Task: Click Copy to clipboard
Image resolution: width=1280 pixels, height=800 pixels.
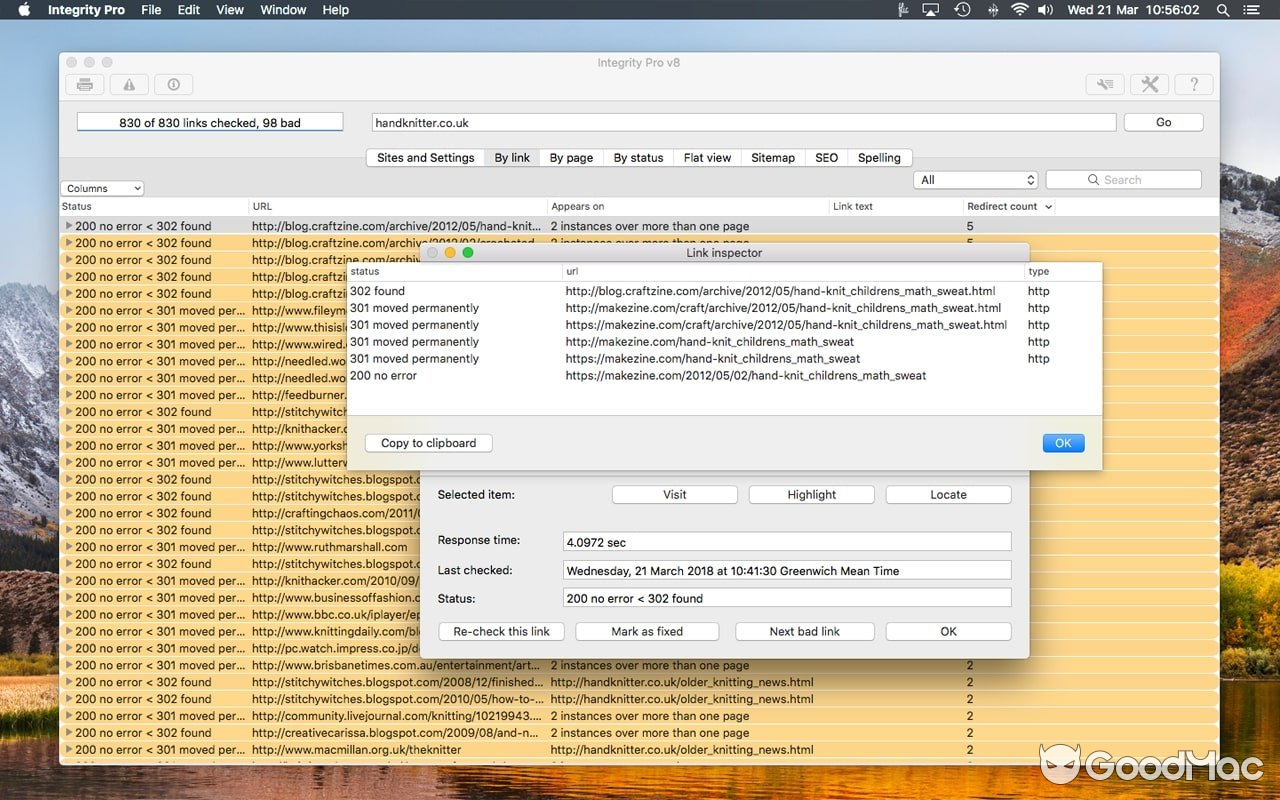Action: point(428,443)
